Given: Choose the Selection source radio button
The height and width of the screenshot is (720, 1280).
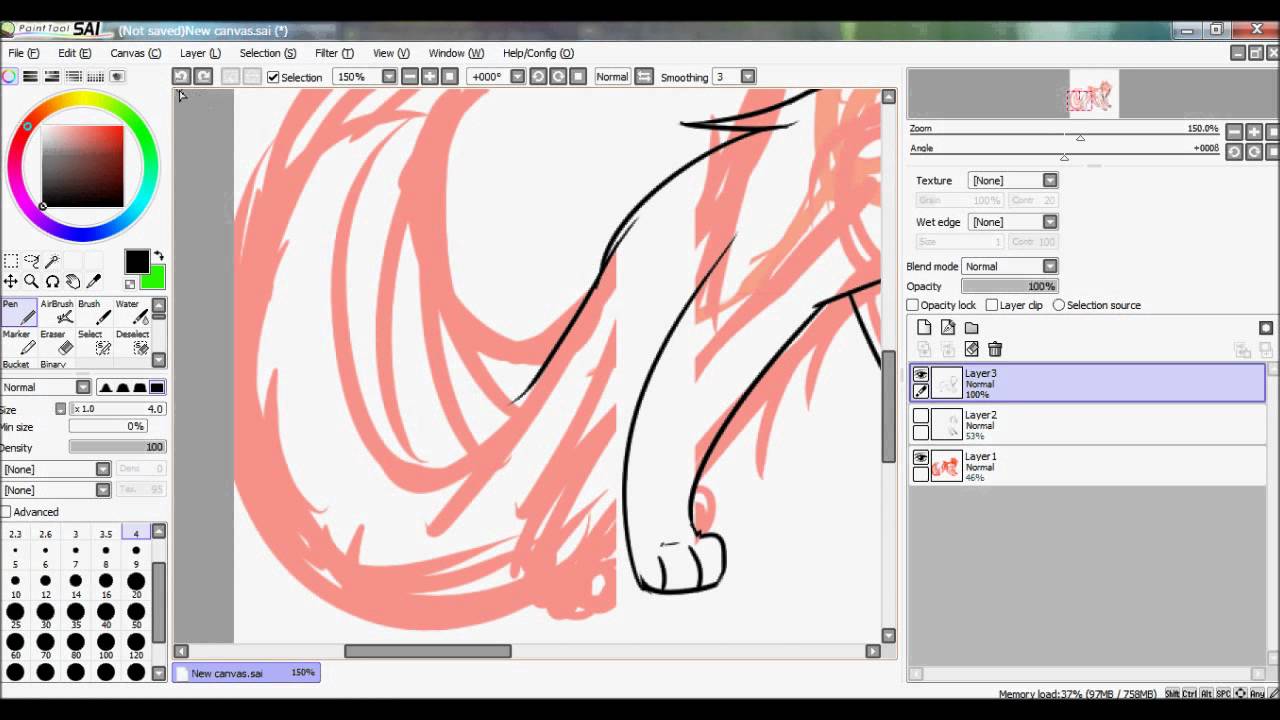Looking at the screenshot, I should click(x=1059, y=305).
